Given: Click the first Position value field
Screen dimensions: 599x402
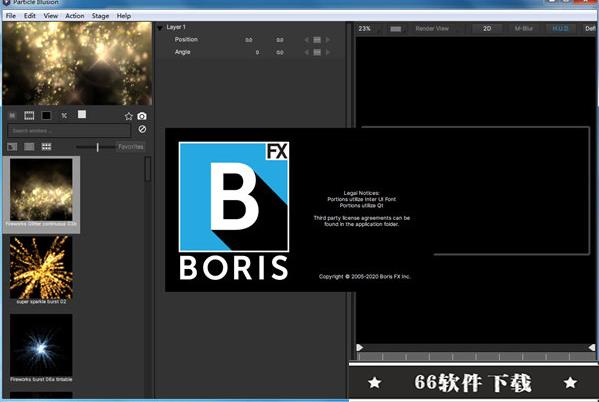Looking at the screenshot, I should [x=249, y=40].
